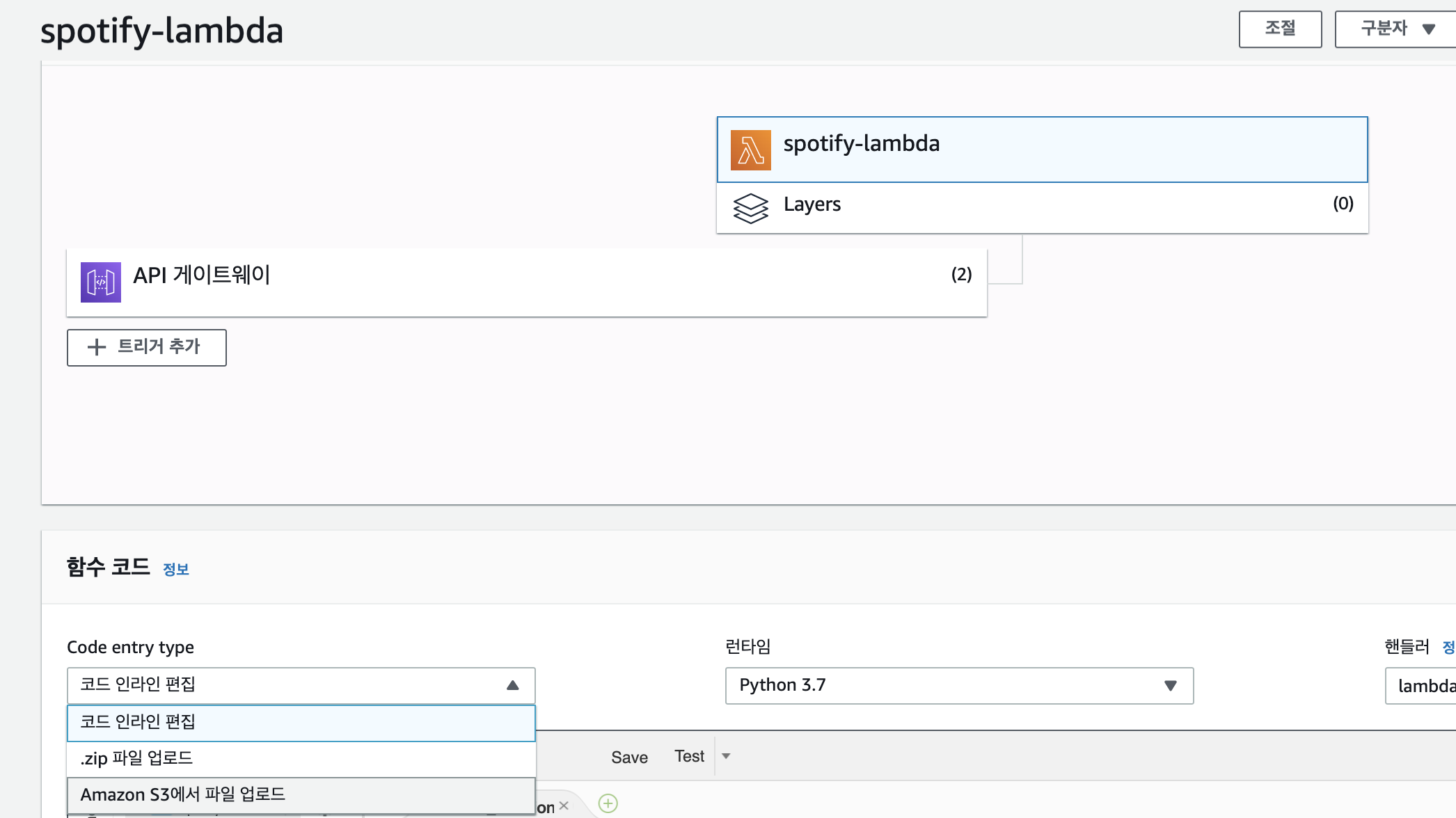Open the Test button dropdown arrow
This screenshot has height=818, width=1456.
coord(726,756)
